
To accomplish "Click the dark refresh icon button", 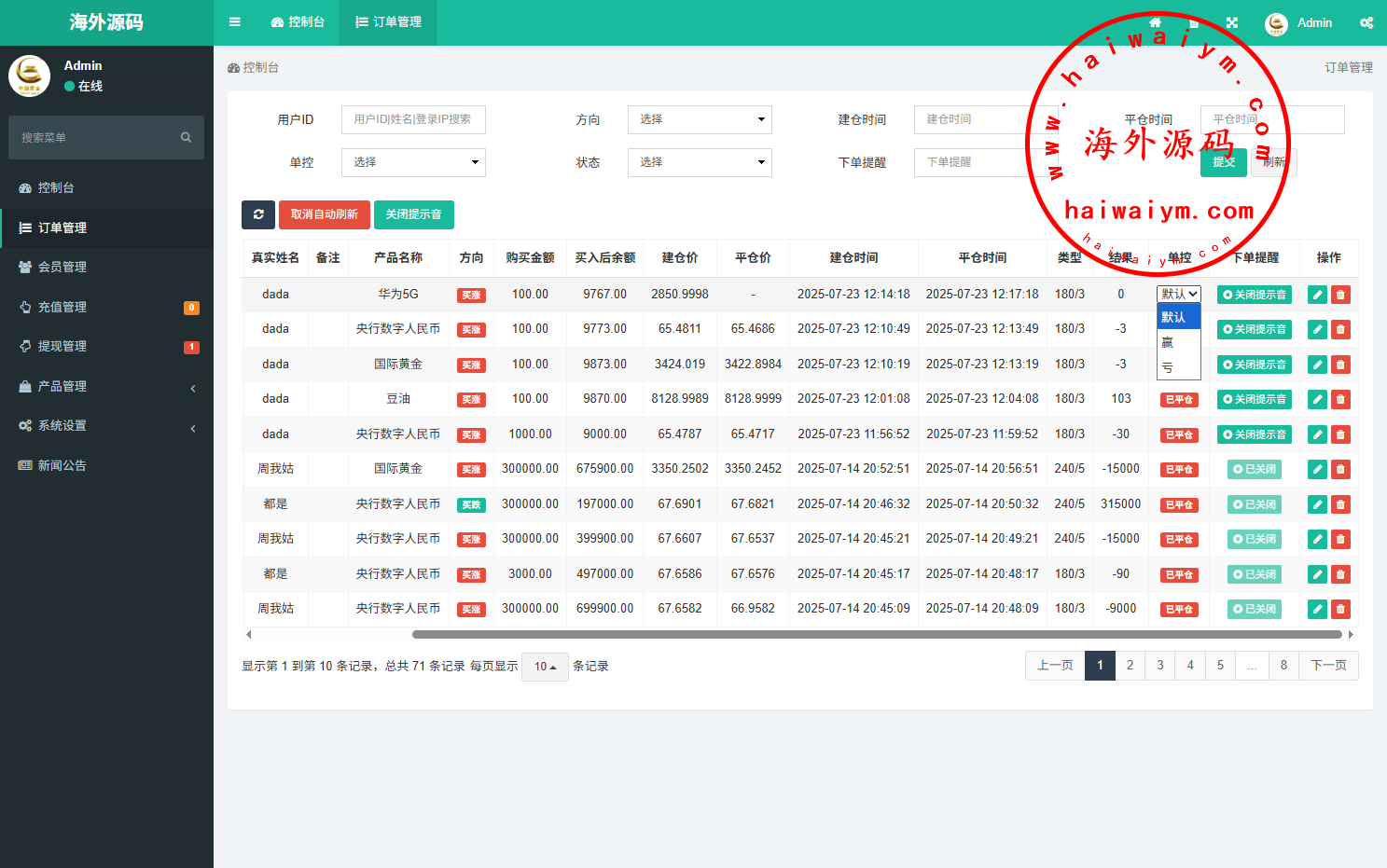I will 258,214.
